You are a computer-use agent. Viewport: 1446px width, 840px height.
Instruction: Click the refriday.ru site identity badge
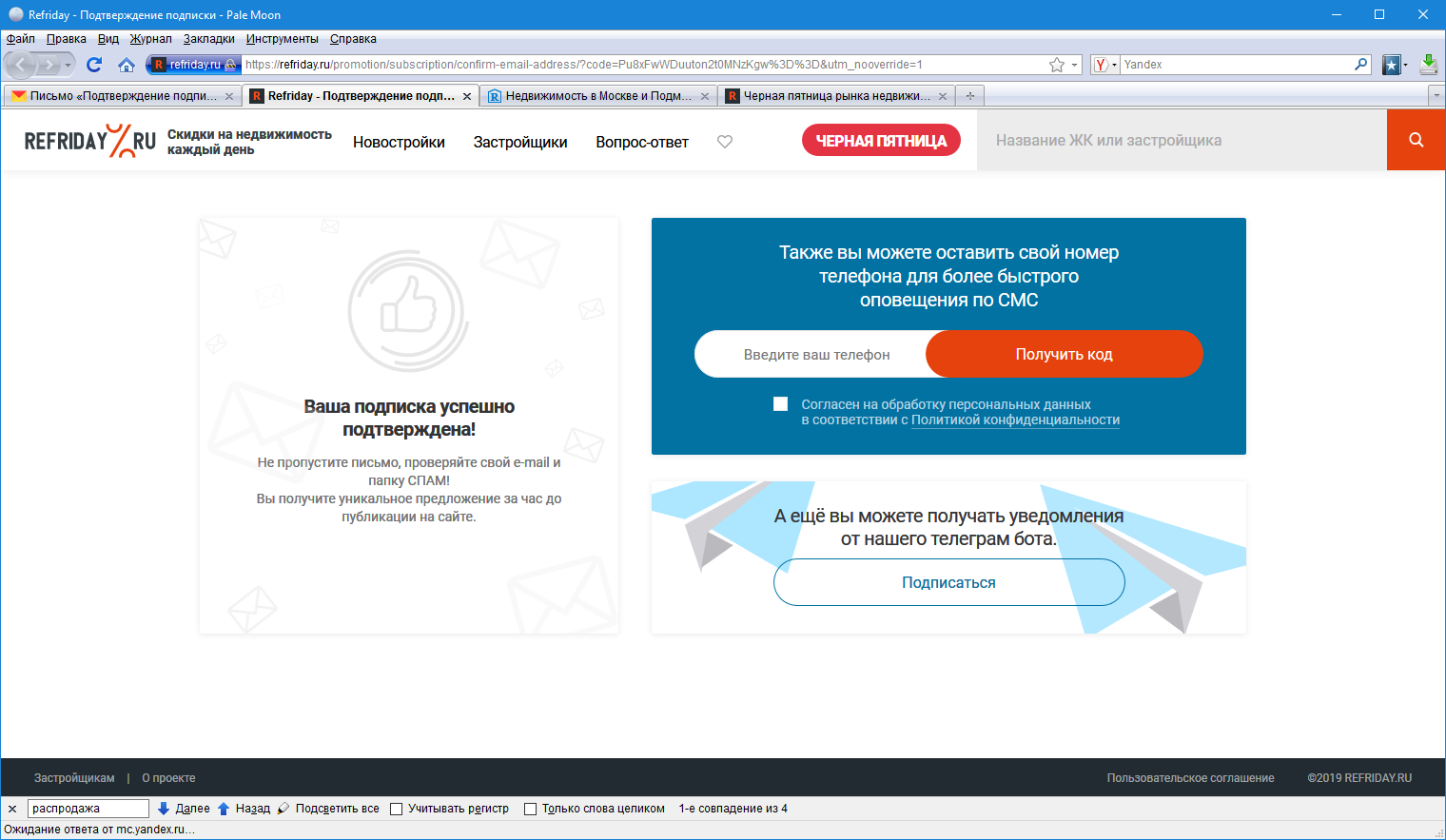tap(193, 65)
